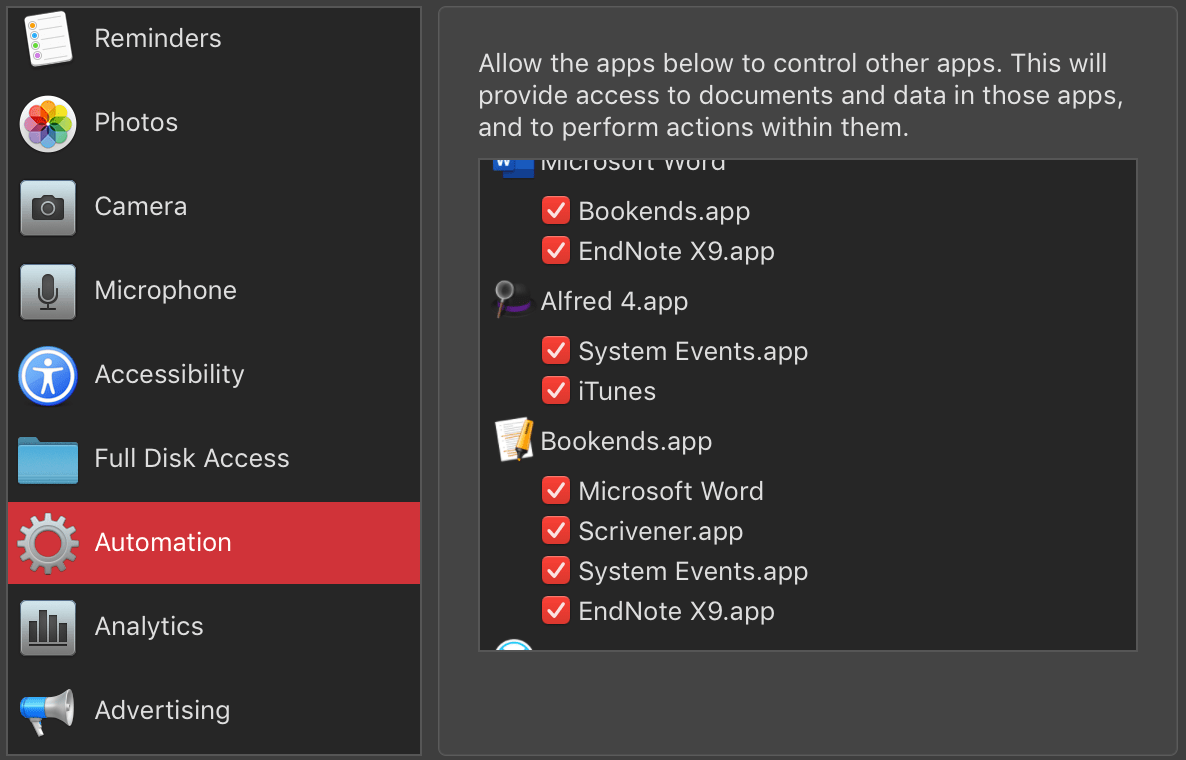
Task: Click the Camera icon in sidebar
Action: (x=48, y=207)
